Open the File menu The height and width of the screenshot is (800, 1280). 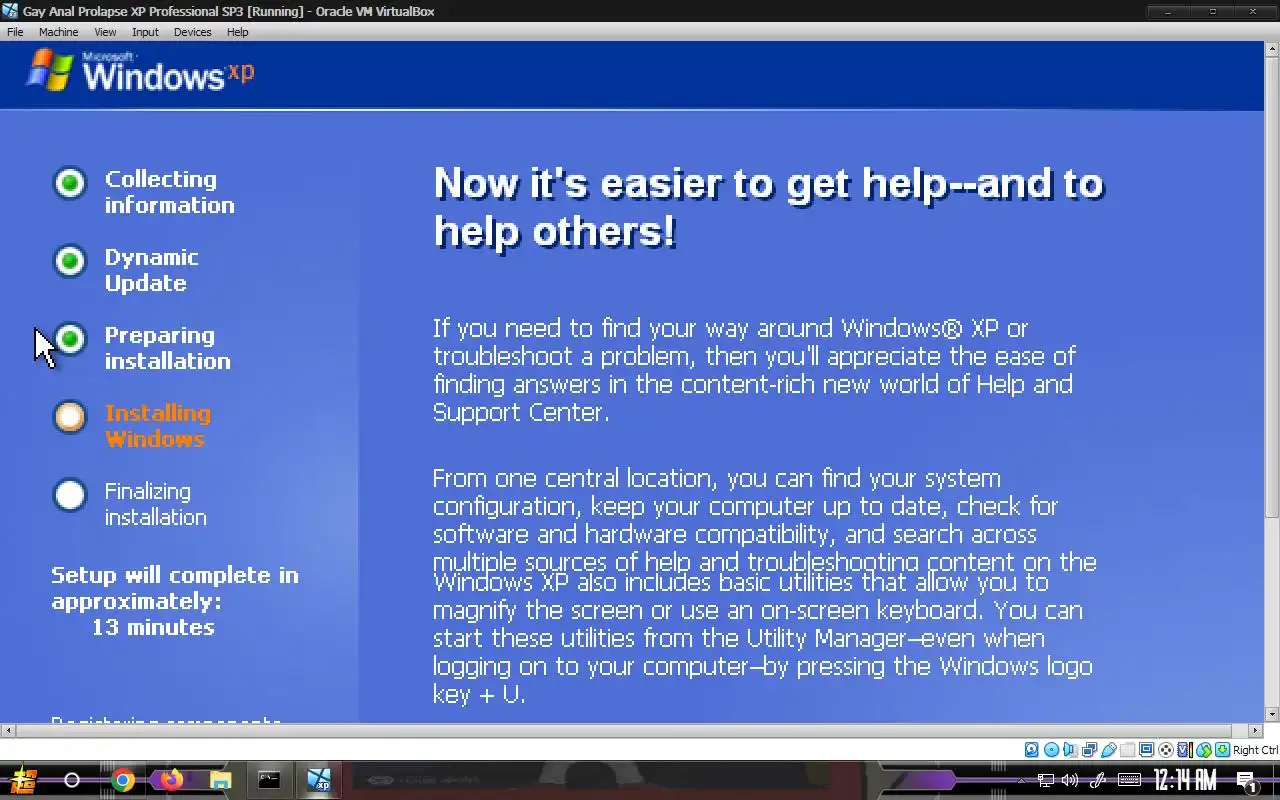click(x=15, y=32)
